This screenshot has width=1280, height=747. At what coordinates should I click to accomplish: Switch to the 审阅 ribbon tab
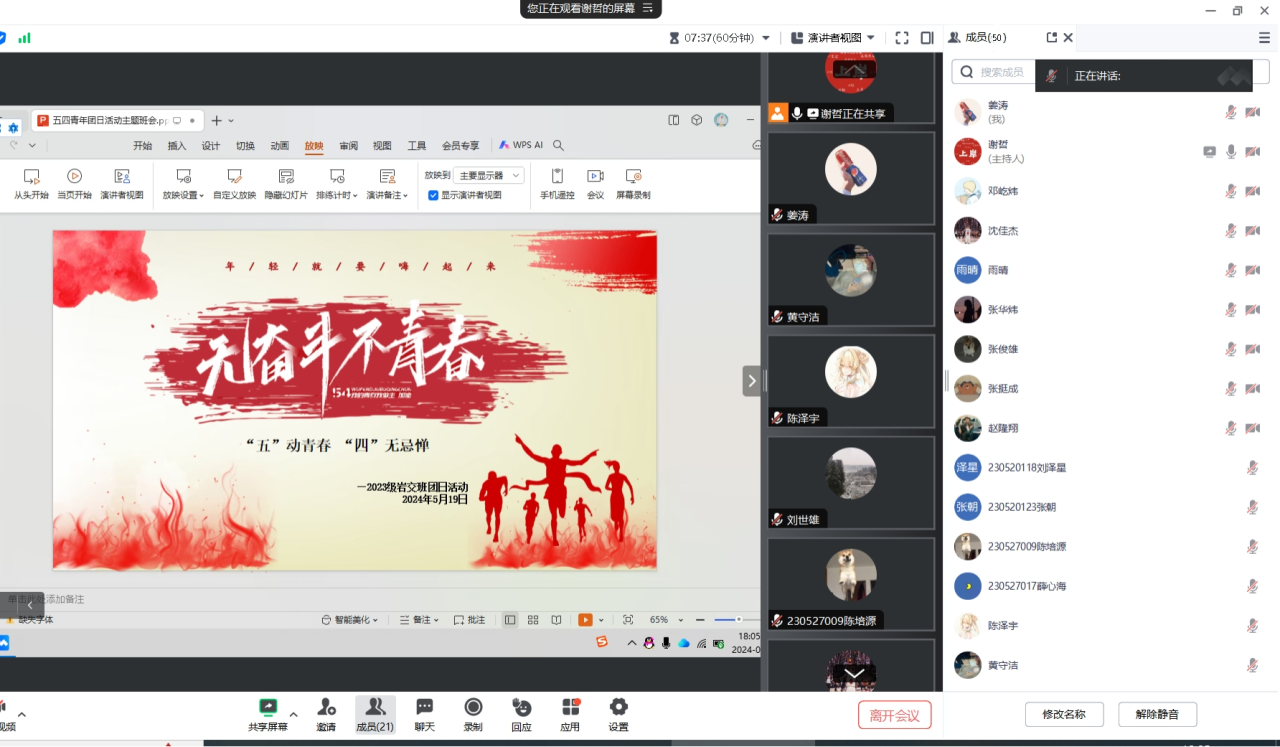pos(348,145)
